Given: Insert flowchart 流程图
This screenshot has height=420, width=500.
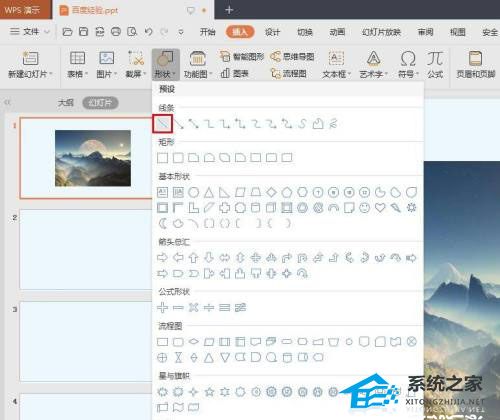Looking at the screenshot, I should pyautogui.click(x=288, y=73).
